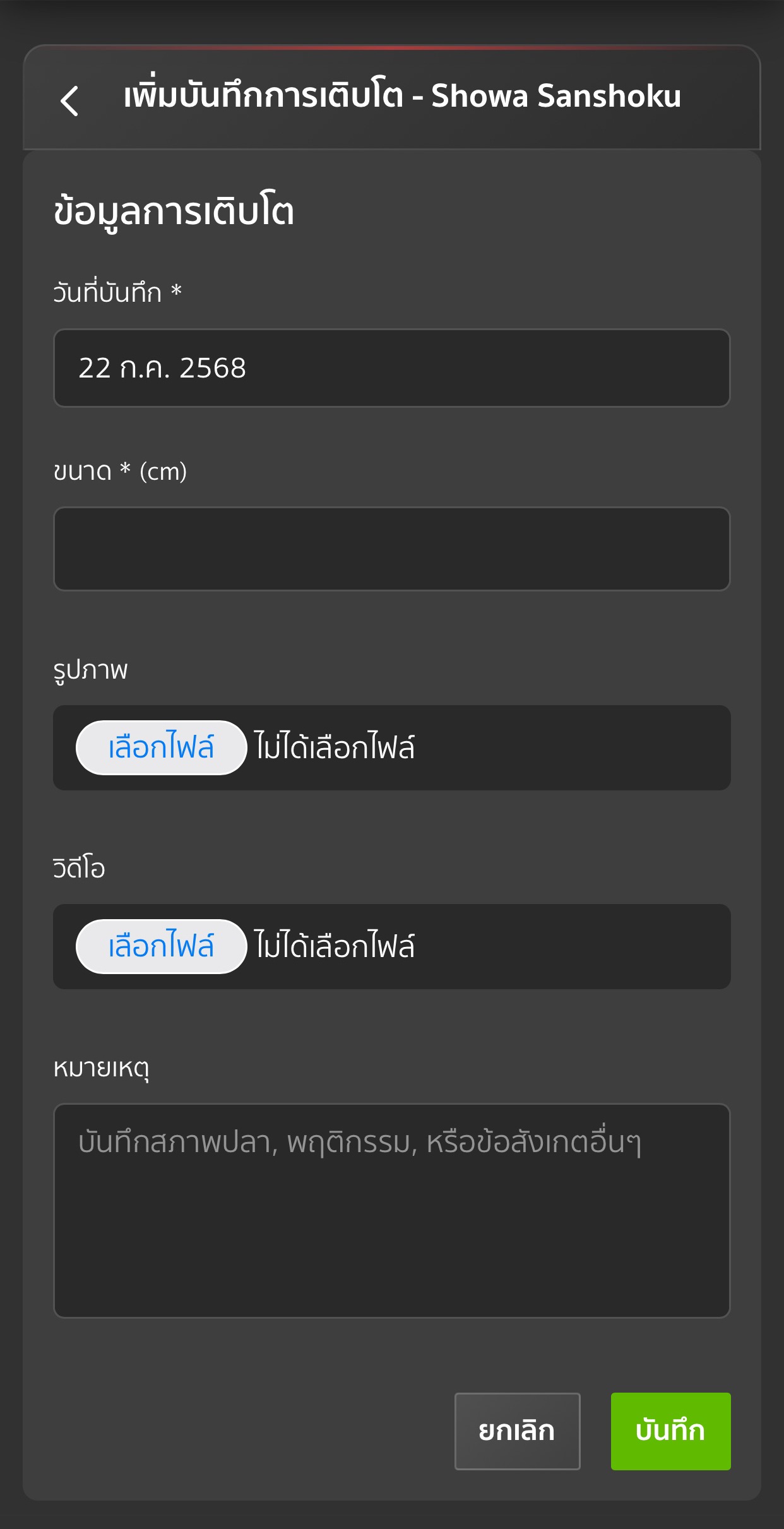This screenshot has width=784, height=1529.
Task: Click the (cm) unit text beside ขนาด
Action: point(163,472)
